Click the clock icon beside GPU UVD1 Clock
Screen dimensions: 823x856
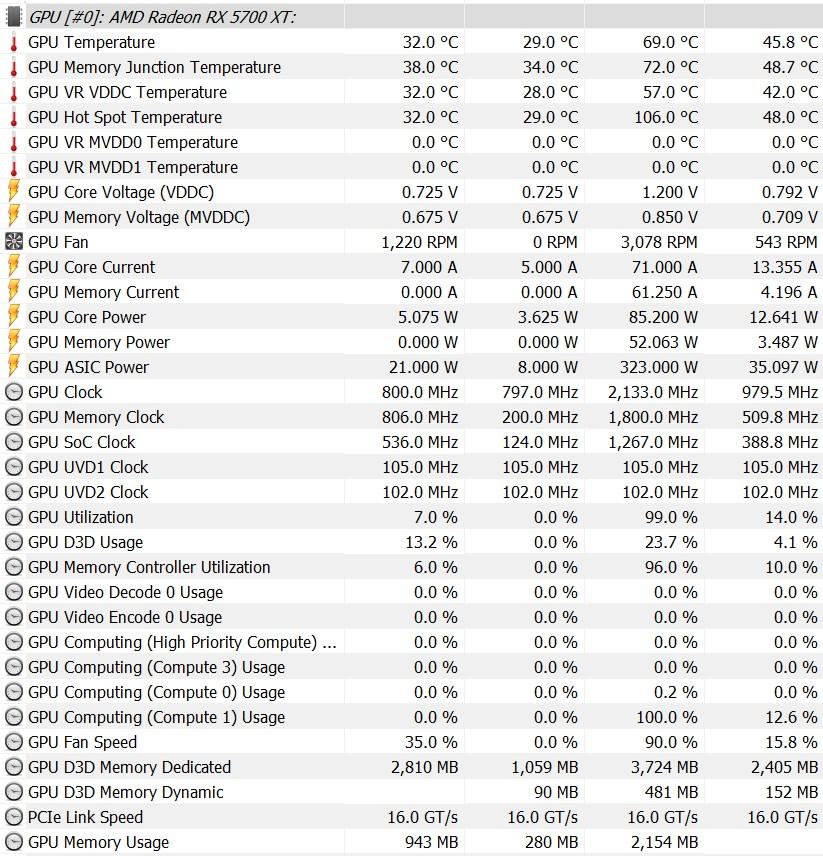pos(14,467)
